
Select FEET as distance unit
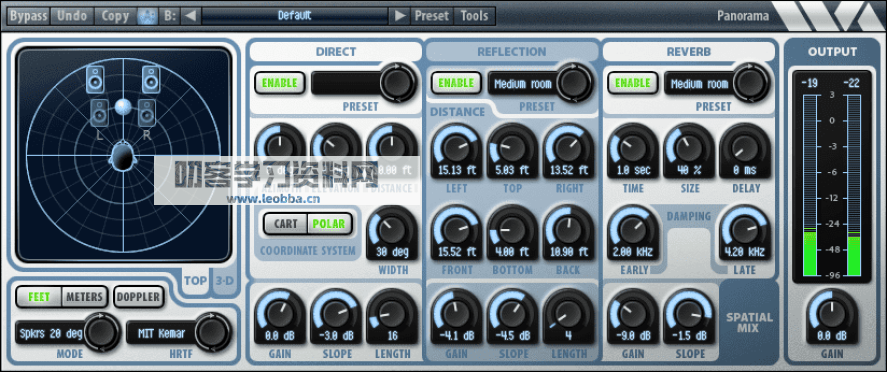[x=39, y=297]
